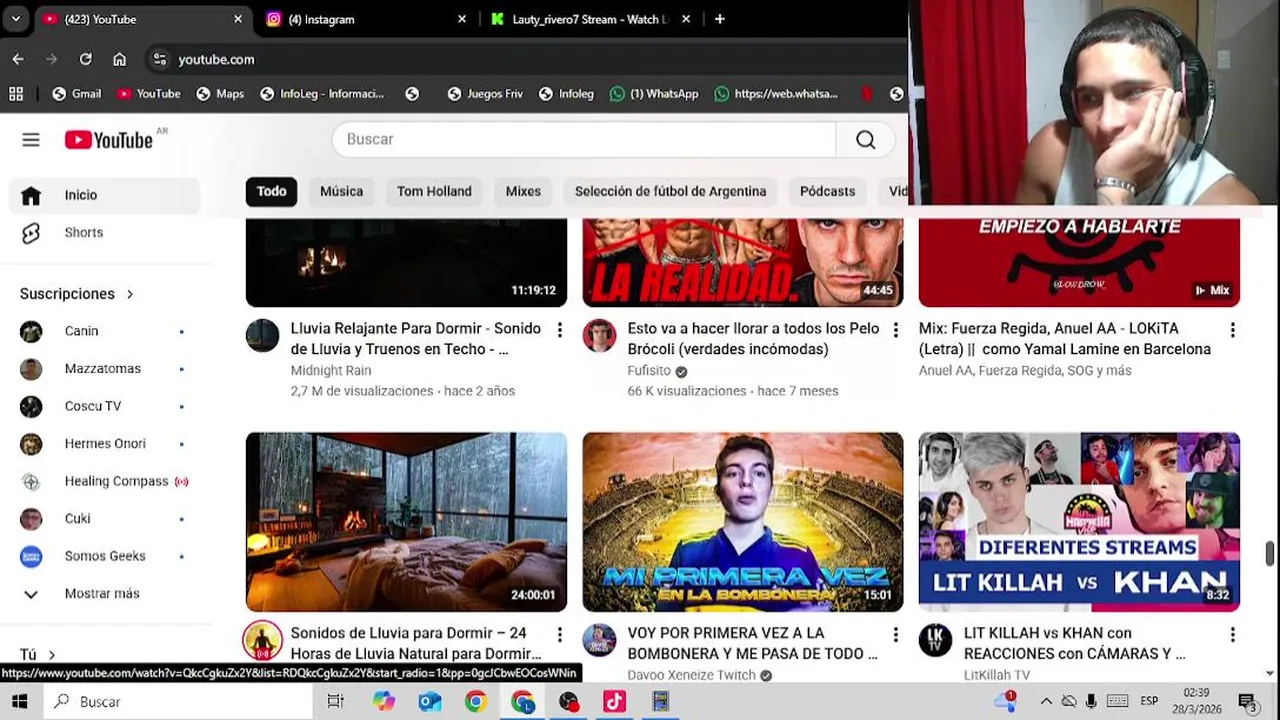Go back with browser back arrow
This screenshot has height=720, width=1280.
point(18,59)
